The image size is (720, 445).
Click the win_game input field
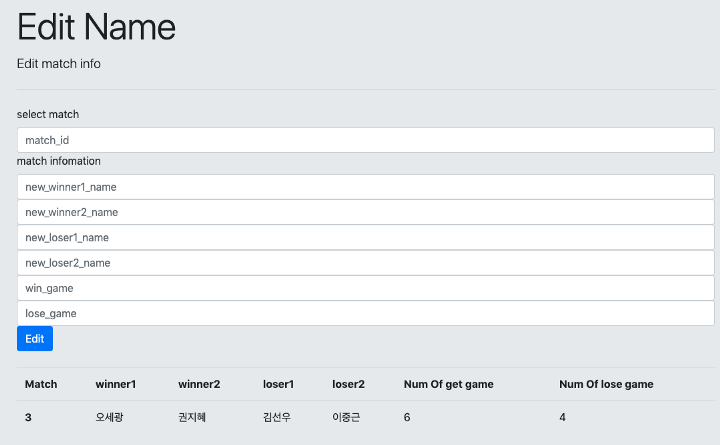point(365,288)
